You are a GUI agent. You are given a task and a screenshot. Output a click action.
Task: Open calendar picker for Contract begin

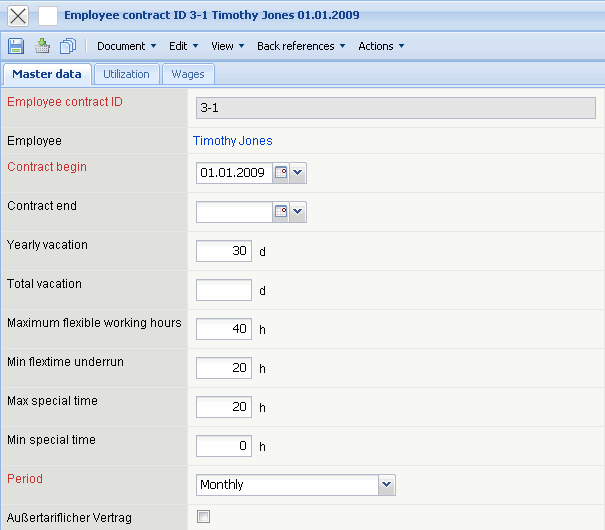281,173
